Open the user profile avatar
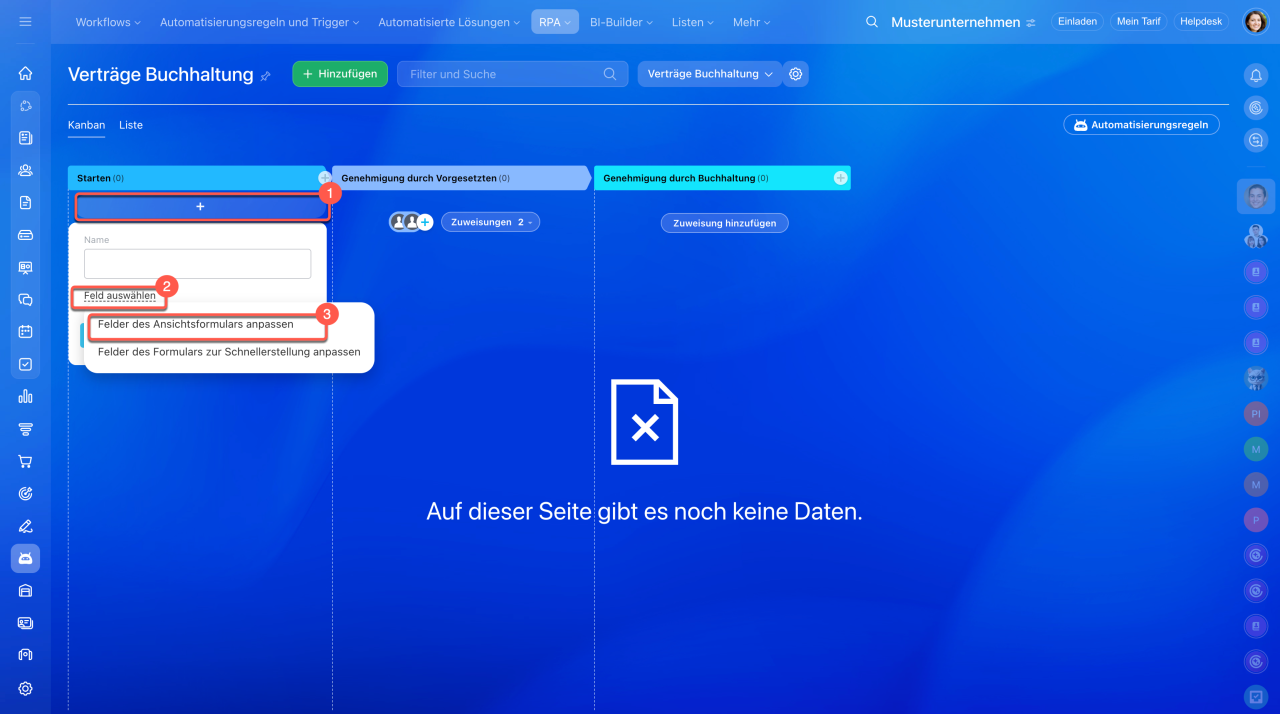This screenshot has width=1280, height=714. pyautogui.click(x=1255, y=22)
